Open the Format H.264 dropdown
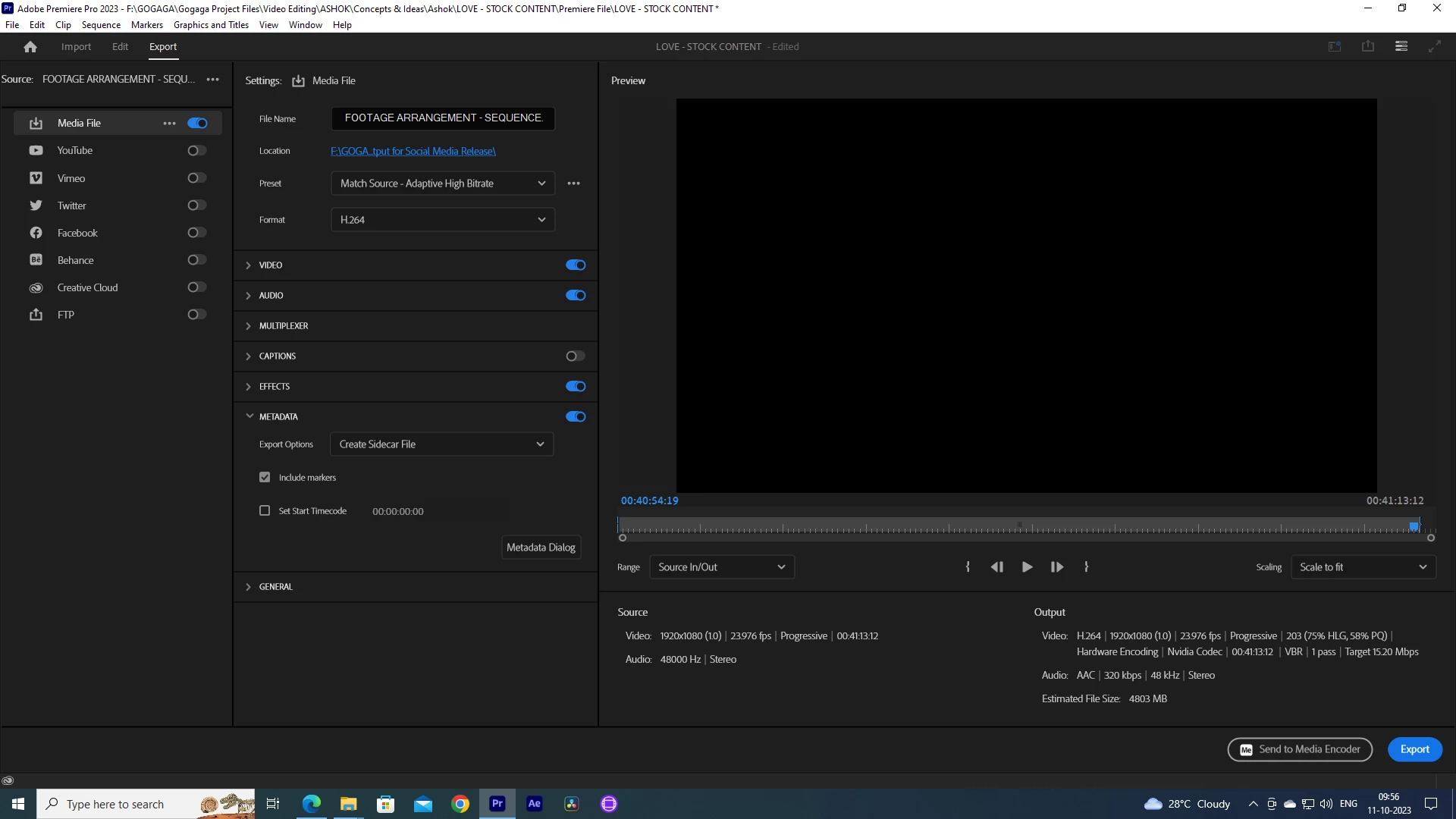1456x819 pixels. [x=443, y=220]
